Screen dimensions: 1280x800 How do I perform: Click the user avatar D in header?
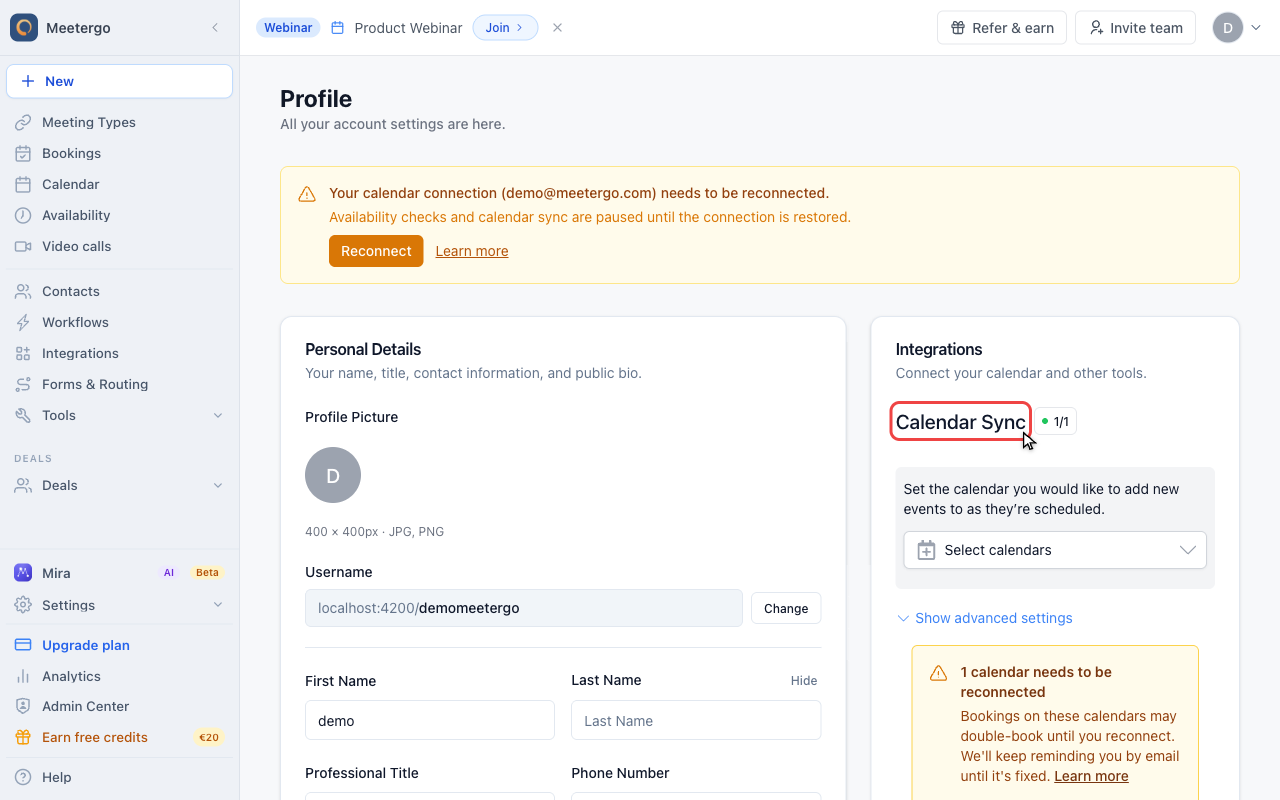click(1228, 28)
